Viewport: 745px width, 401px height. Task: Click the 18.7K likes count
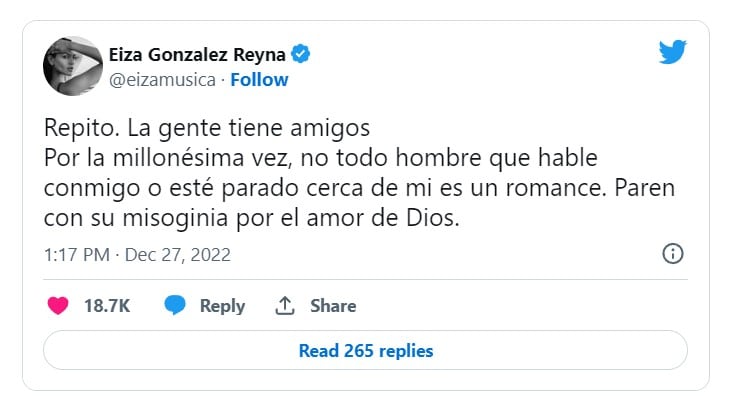(107, 306)
